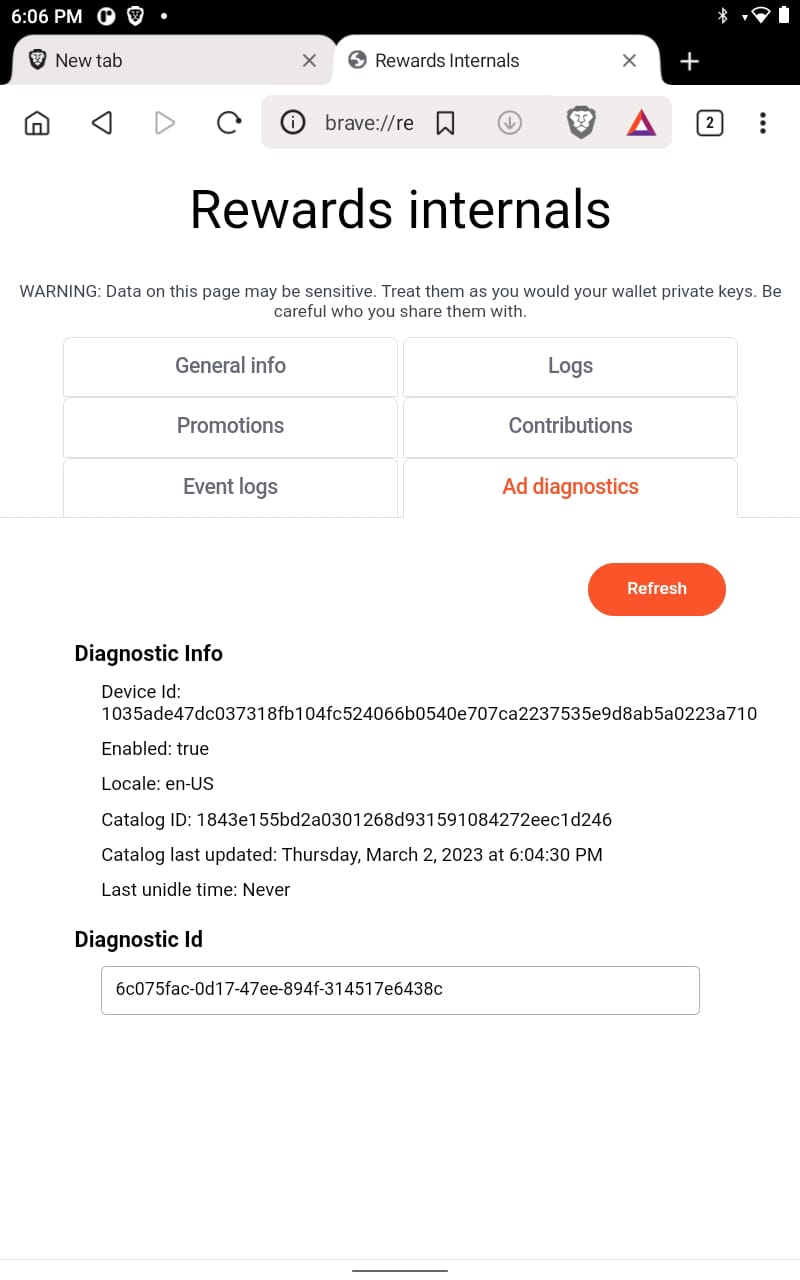
Task: Click the back navigation arrow
Action: pos(100,122)
